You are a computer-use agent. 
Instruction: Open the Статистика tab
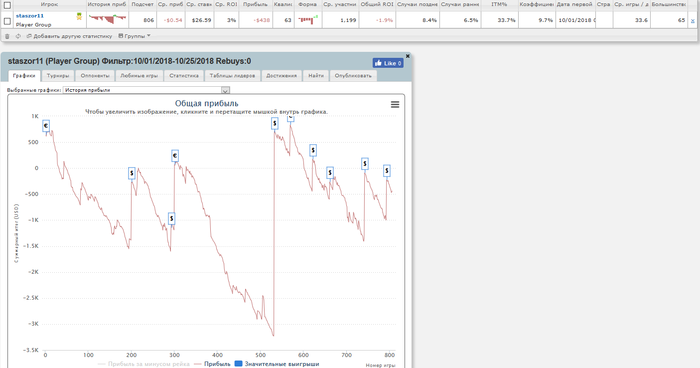pyautogui.click(x=184, y=76)
